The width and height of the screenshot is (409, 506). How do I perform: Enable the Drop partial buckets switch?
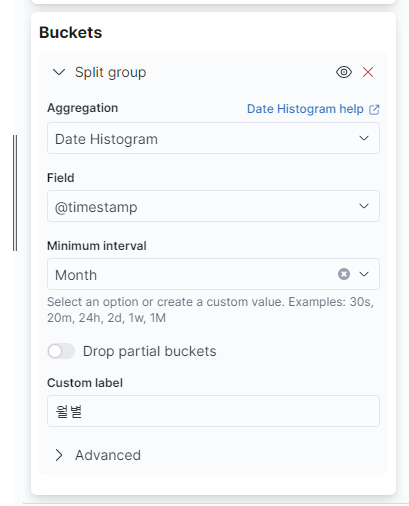tap(61, 351)
